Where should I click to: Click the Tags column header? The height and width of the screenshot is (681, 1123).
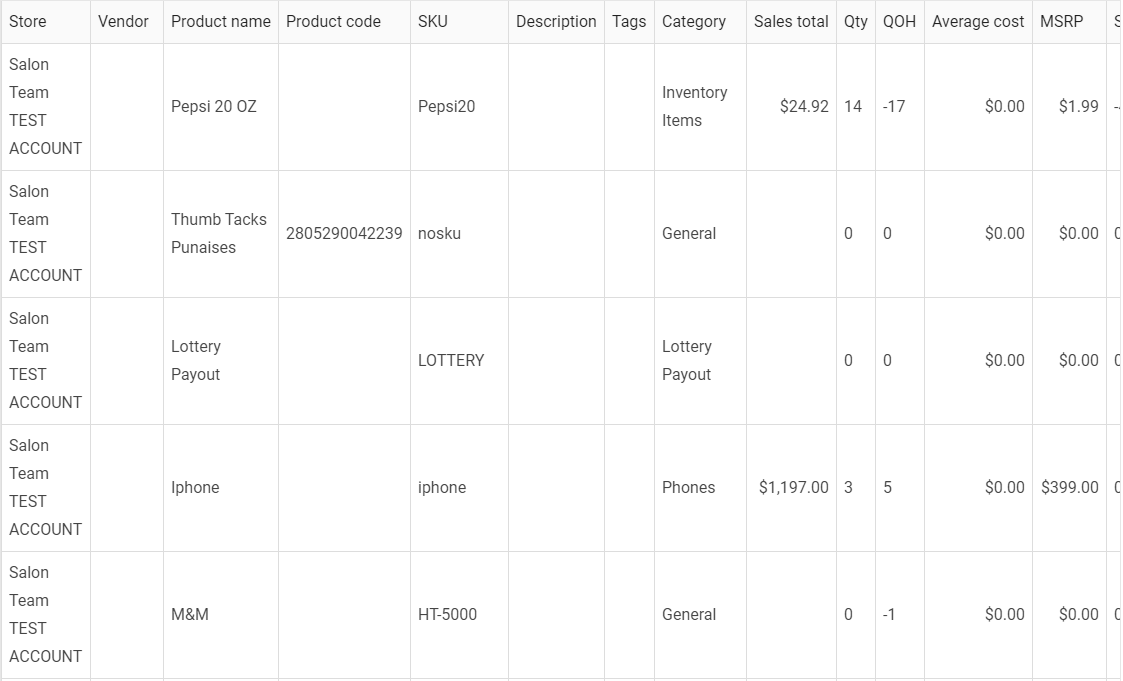[x=629, y=21]
